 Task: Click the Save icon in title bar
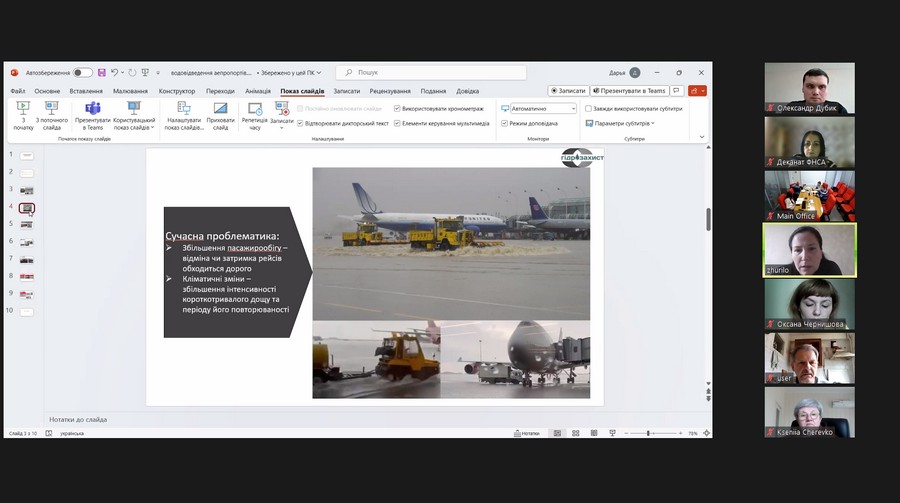102,73
